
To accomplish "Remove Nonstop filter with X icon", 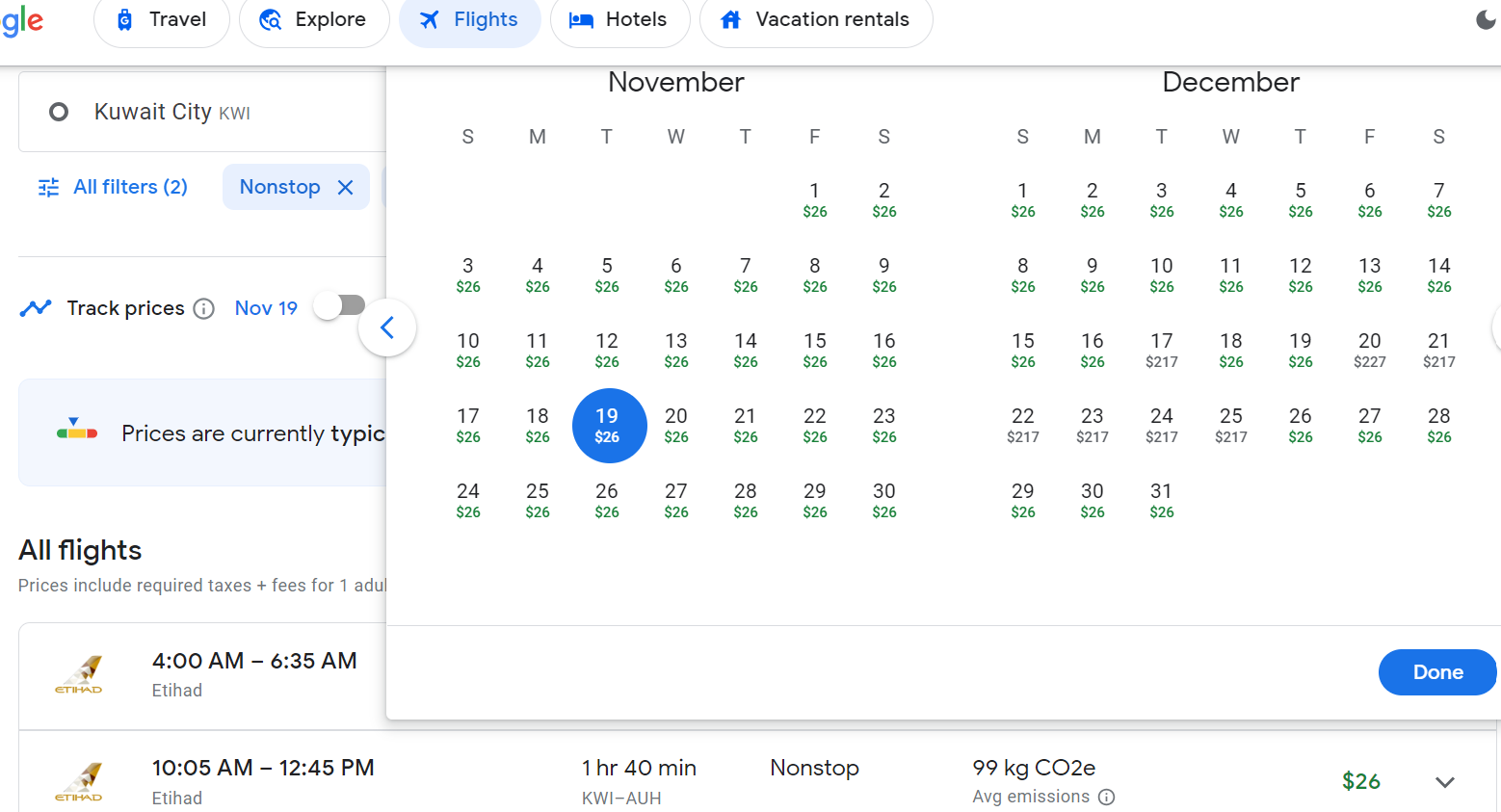I will point(346,187).
